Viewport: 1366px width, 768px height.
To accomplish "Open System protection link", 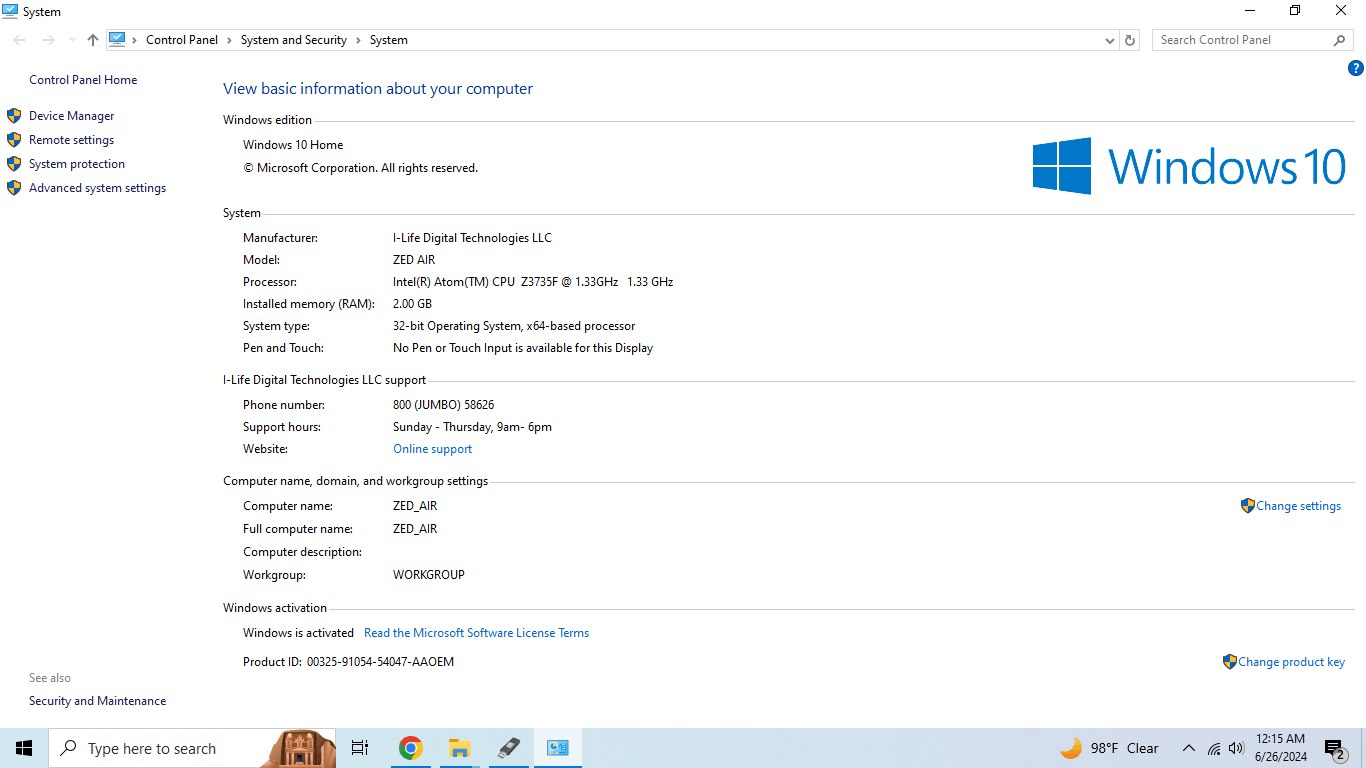I will (77, 164).
